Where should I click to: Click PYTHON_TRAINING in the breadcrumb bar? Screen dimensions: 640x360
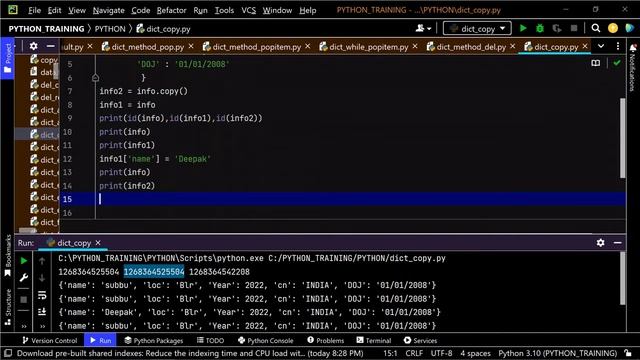click(46, 29)
